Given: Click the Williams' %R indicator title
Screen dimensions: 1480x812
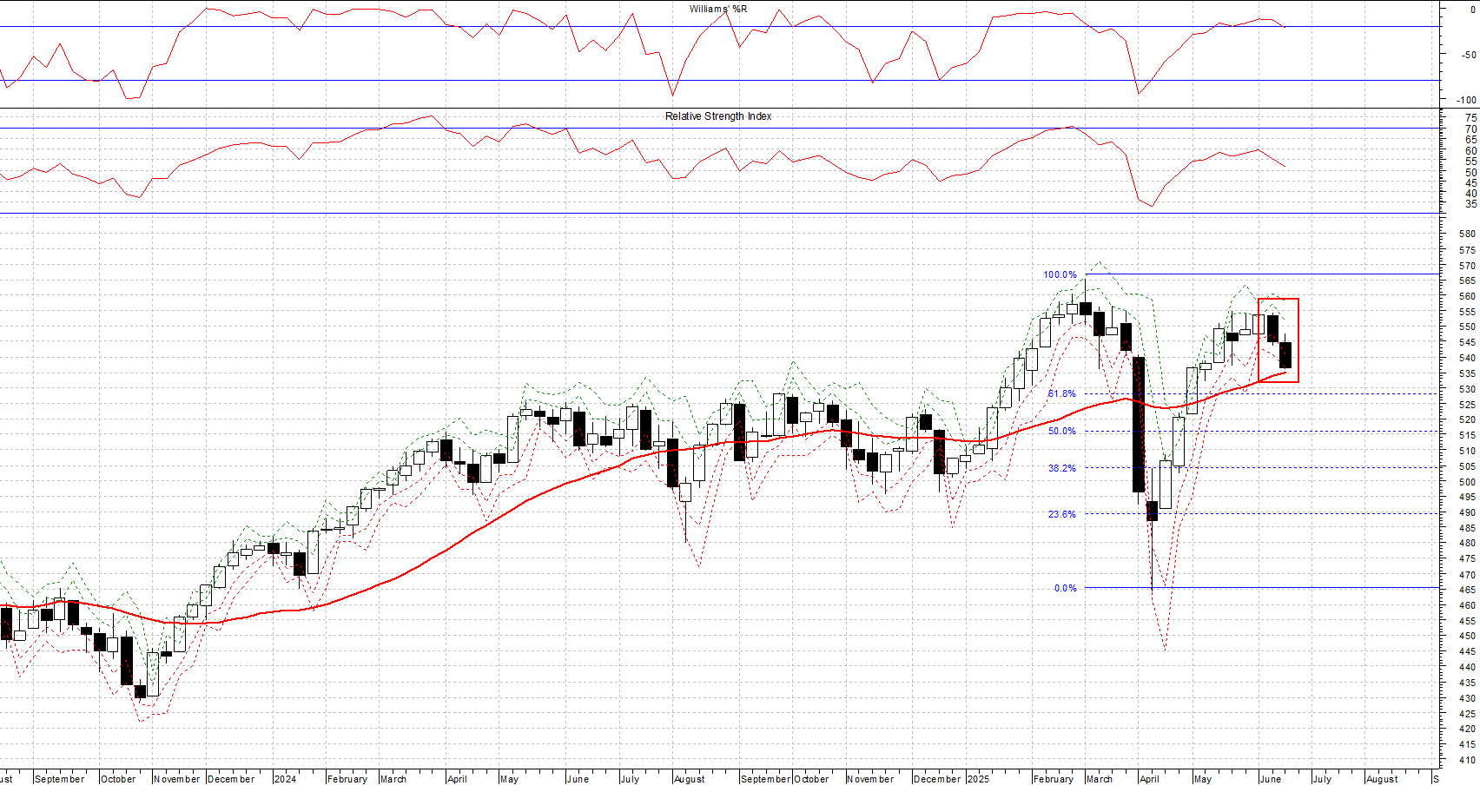Looking at the screenshot, I should (718, 9).
